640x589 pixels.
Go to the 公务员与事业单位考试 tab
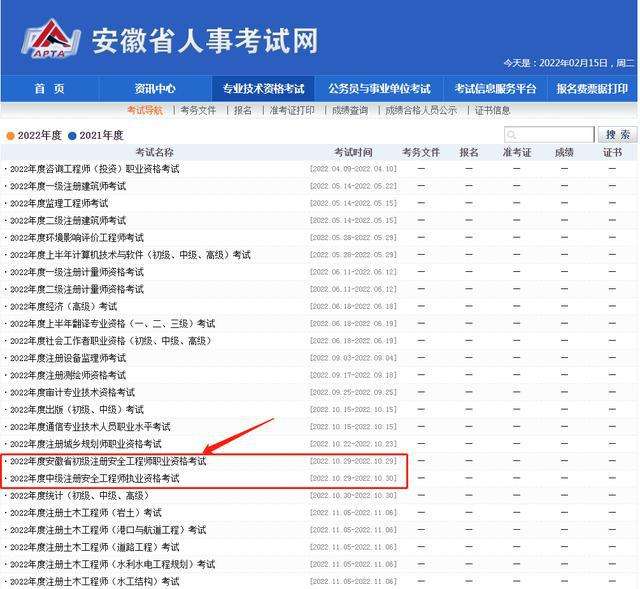[x=379, y=89]
